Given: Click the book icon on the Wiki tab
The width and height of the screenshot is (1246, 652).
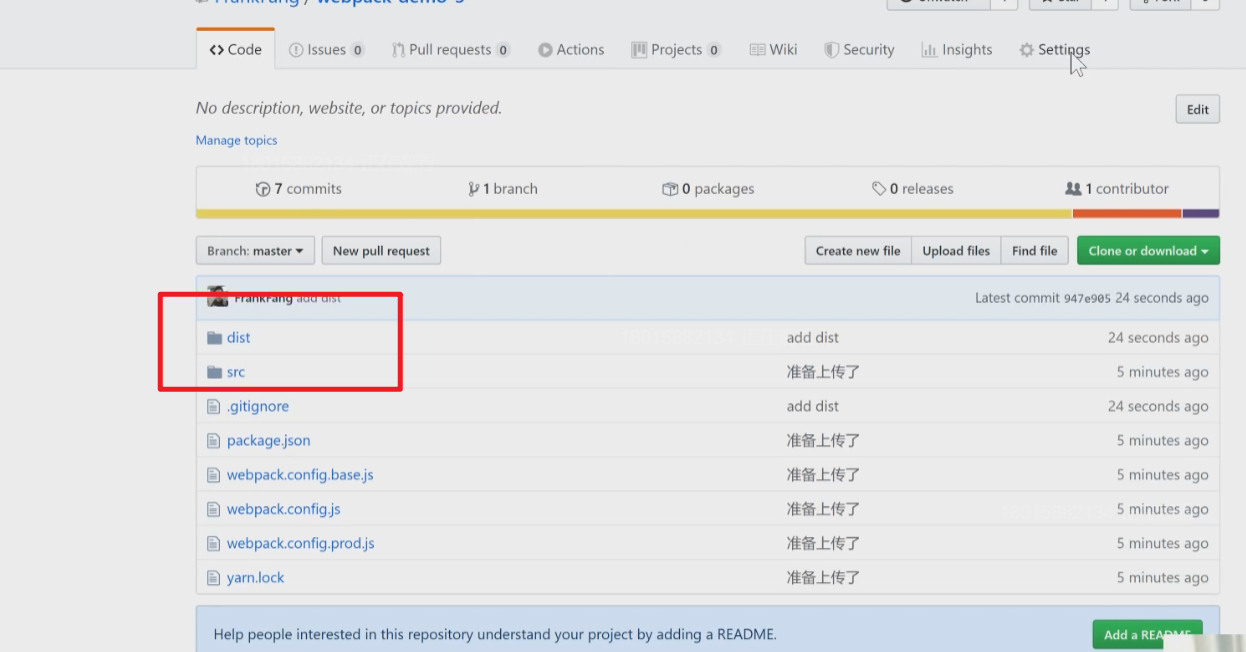Looking at the screenshot, I should pyautogui.click(x=757, y=50).
